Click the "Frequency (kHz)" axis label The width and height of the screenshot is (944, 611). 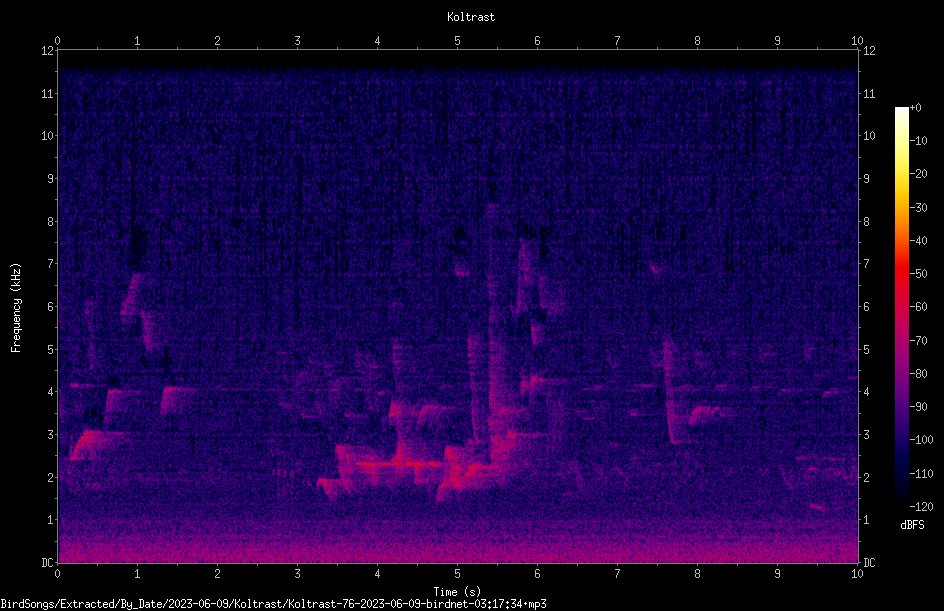16,308
